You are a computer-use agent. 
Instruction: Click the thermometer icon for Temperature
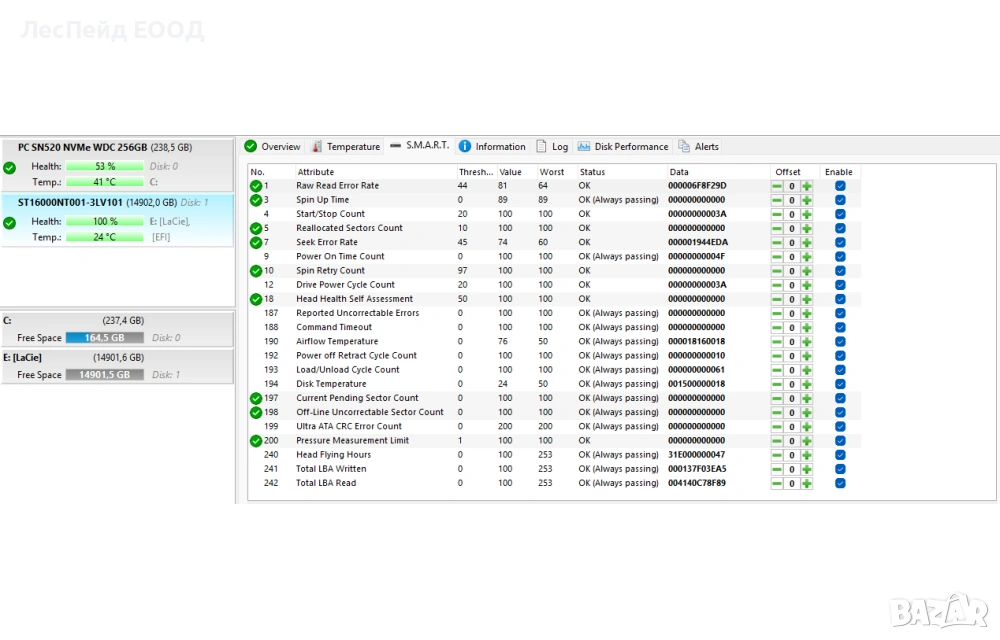click(x=316, y=147)
